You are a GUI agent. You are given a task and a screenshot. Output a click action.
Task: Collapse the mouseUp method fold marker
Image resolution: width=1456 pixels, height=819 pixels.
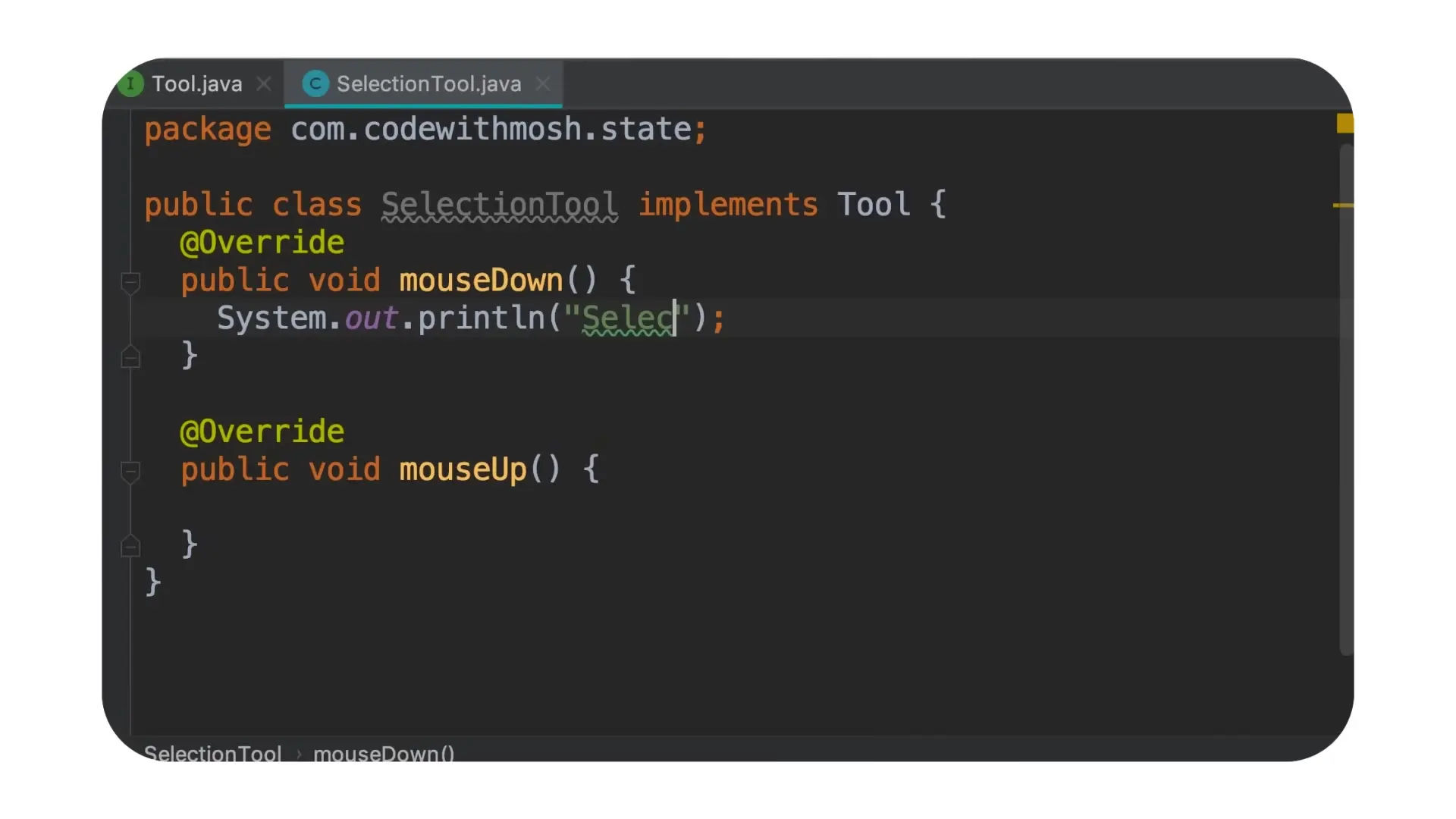[130, 472]
